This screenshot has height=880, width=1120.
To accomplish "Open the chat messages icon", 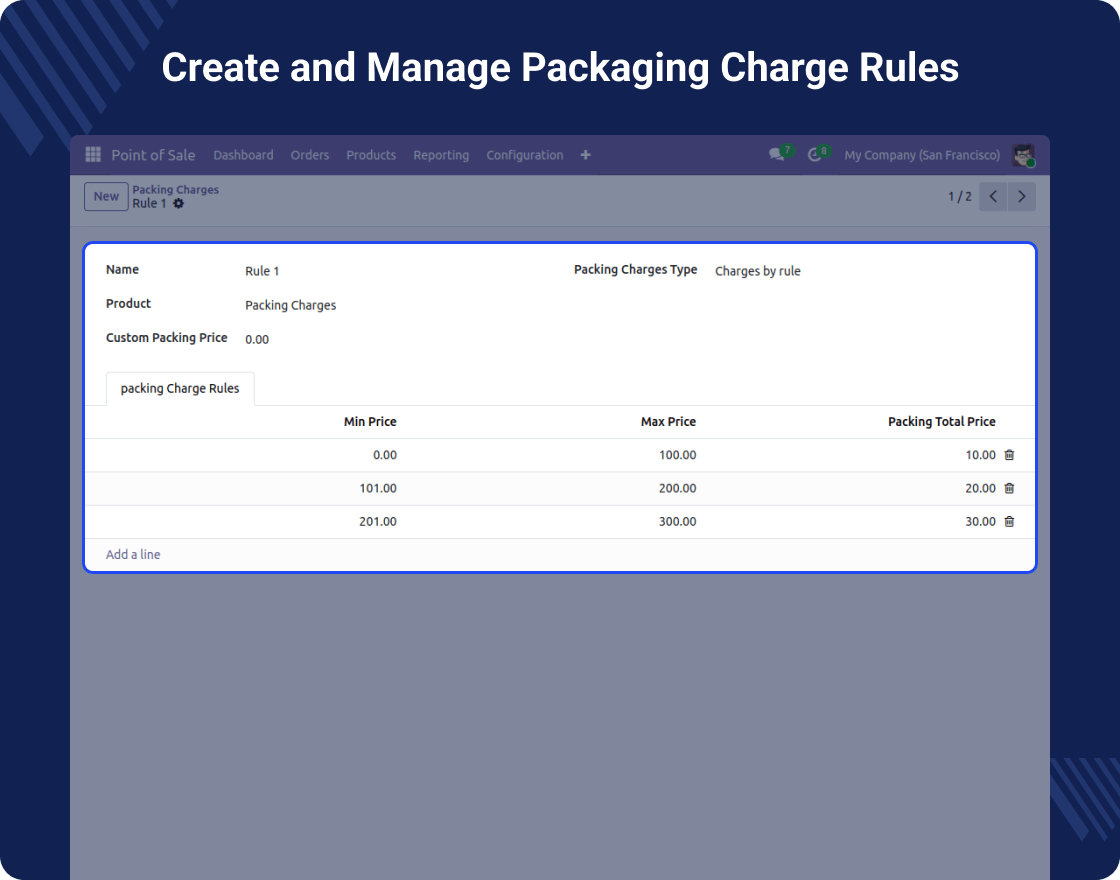I will pyautogui.click(x=776, y=155).
